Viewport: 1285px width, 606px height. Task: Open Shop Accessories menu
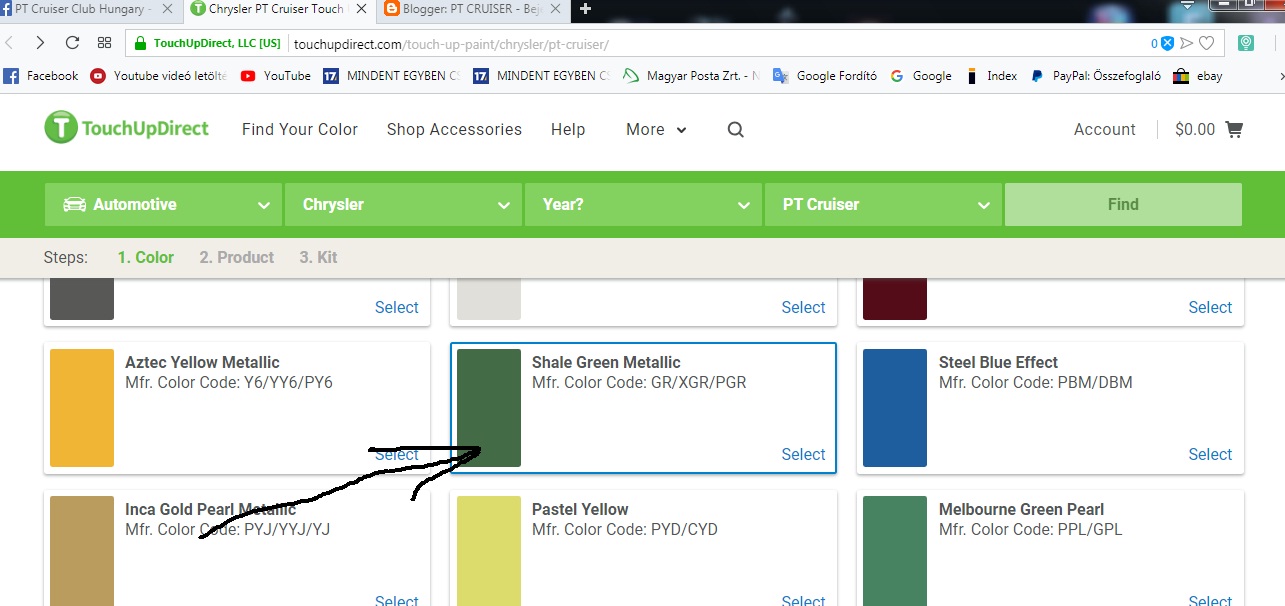click(x=454, y=129)
